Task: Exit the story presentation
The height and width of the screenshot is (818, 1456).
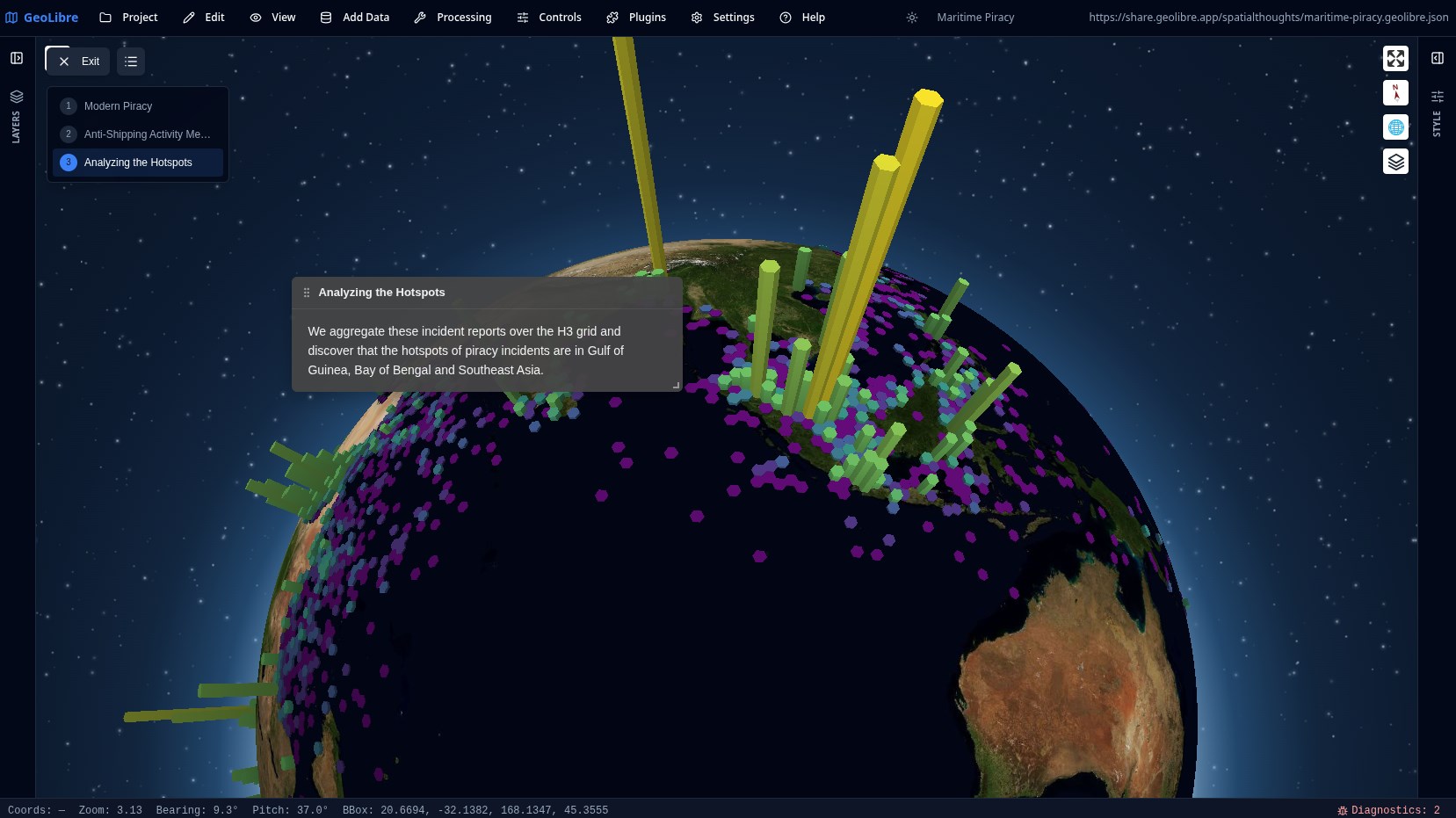Action: [x=78, y=62]
